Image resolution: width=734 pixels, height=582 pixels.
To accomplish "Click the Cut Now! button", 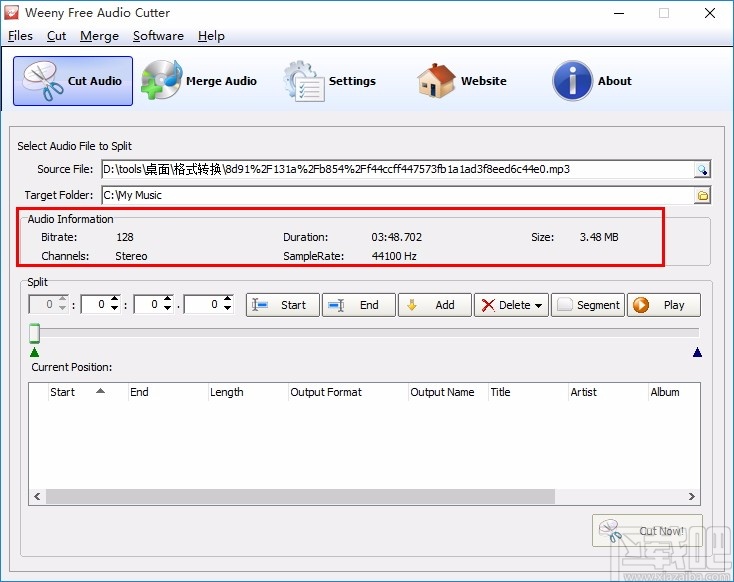I will click(647, 530).
